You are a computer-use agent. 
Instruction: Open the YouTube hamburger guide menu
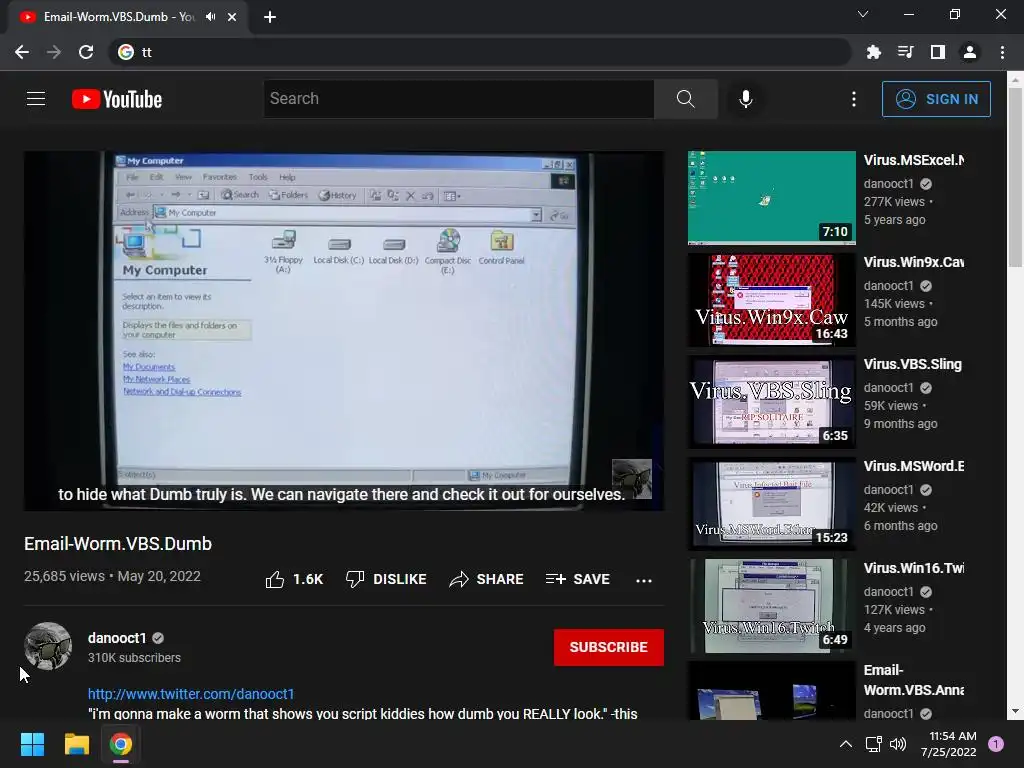click(36, 99)
